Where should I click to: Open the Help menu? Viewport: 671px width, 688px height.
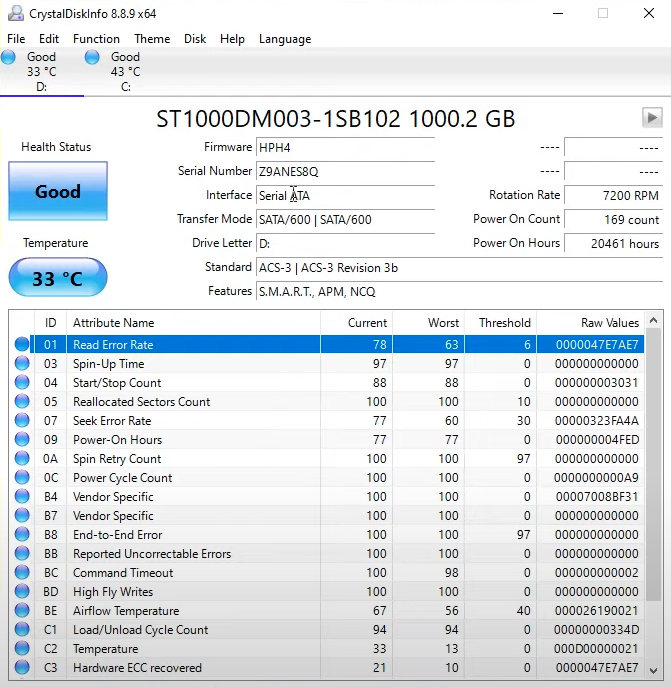point(232,39)
